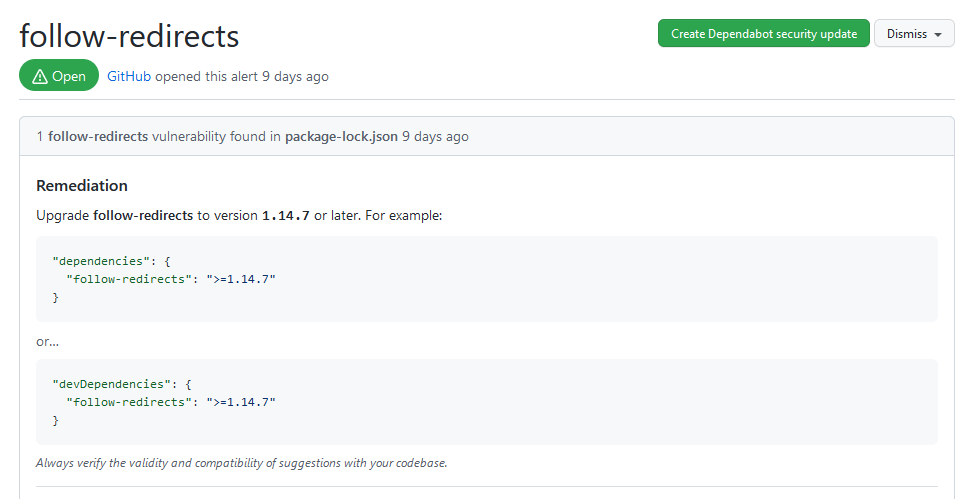Click the italic 'Always verify the validity' note

point(241,463)
